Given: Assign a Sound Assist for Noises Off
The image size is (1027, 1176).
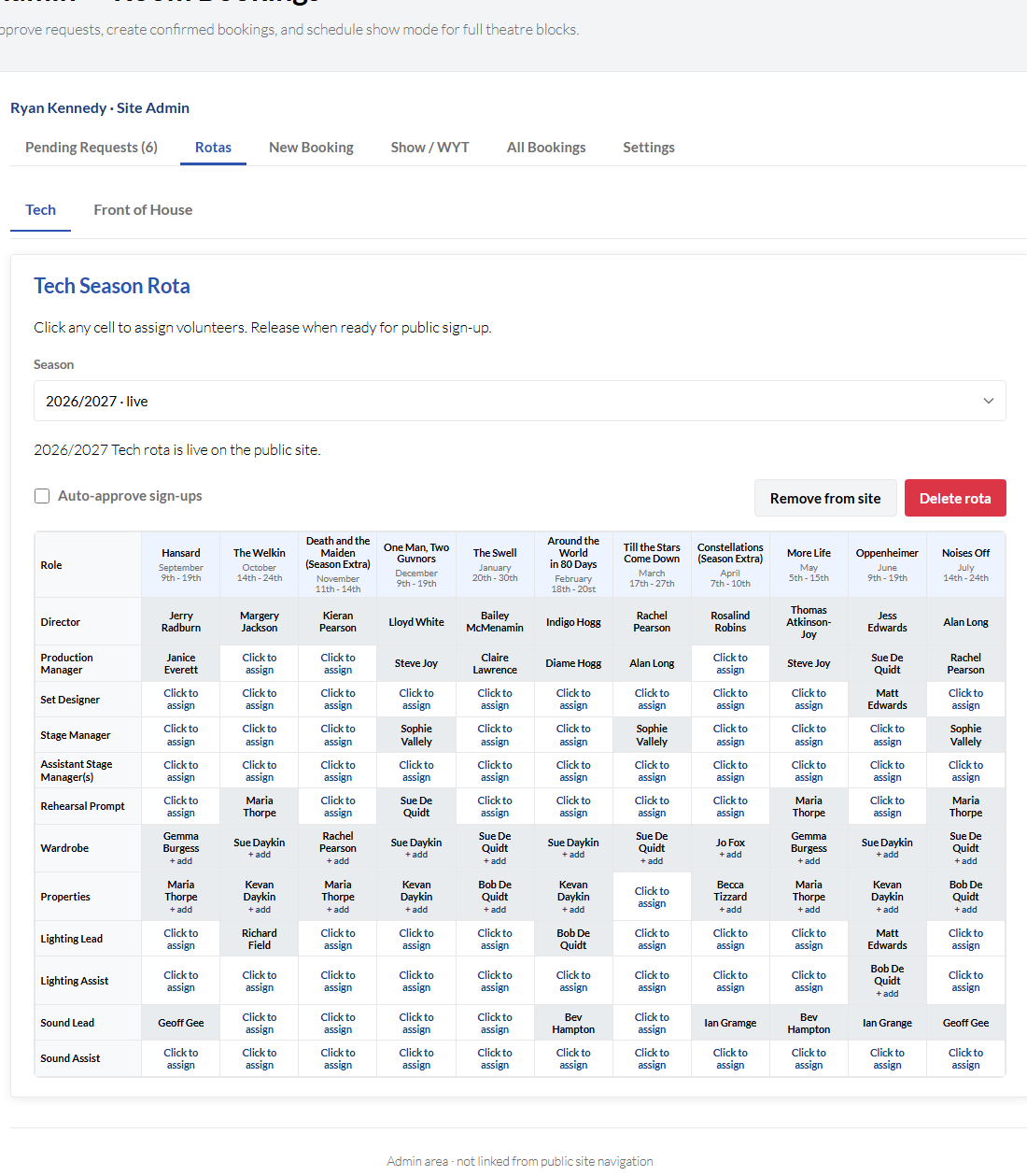Looking at the screenshot, I should [x=965, y=1058].
